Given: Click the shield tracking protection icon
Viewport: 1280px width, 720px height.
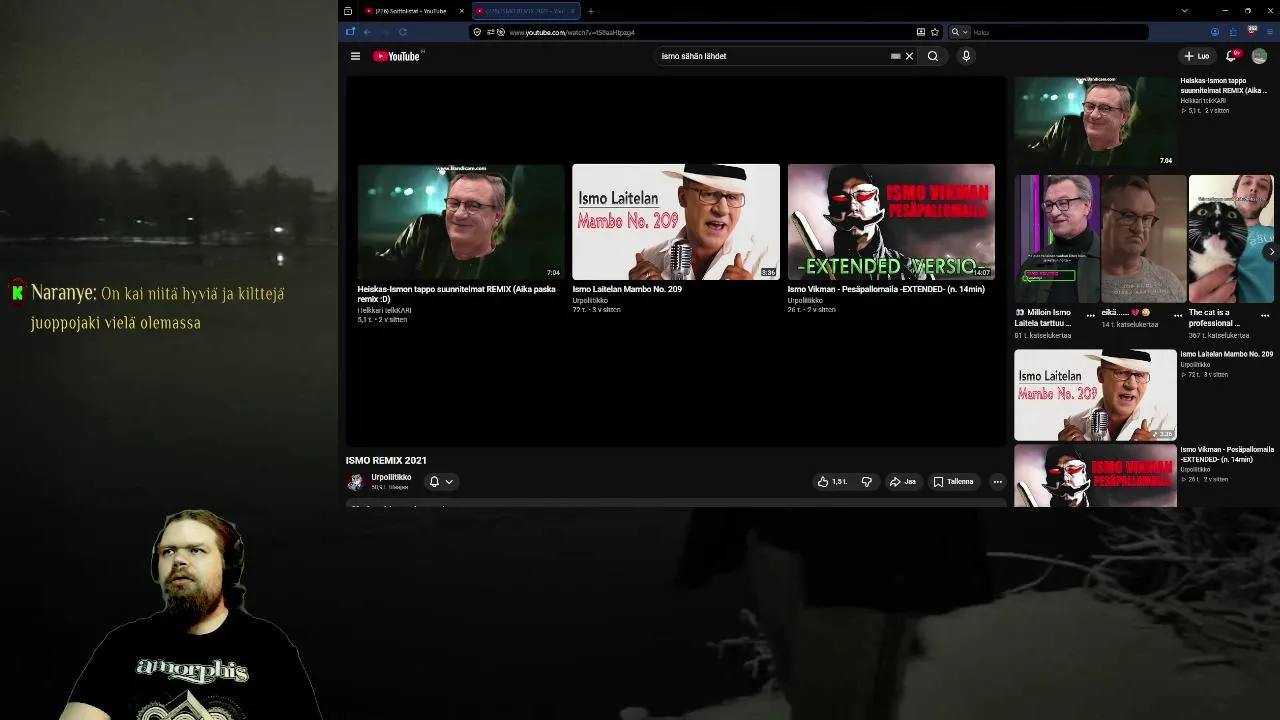Looking at the screenshot, I should (477, 32).
